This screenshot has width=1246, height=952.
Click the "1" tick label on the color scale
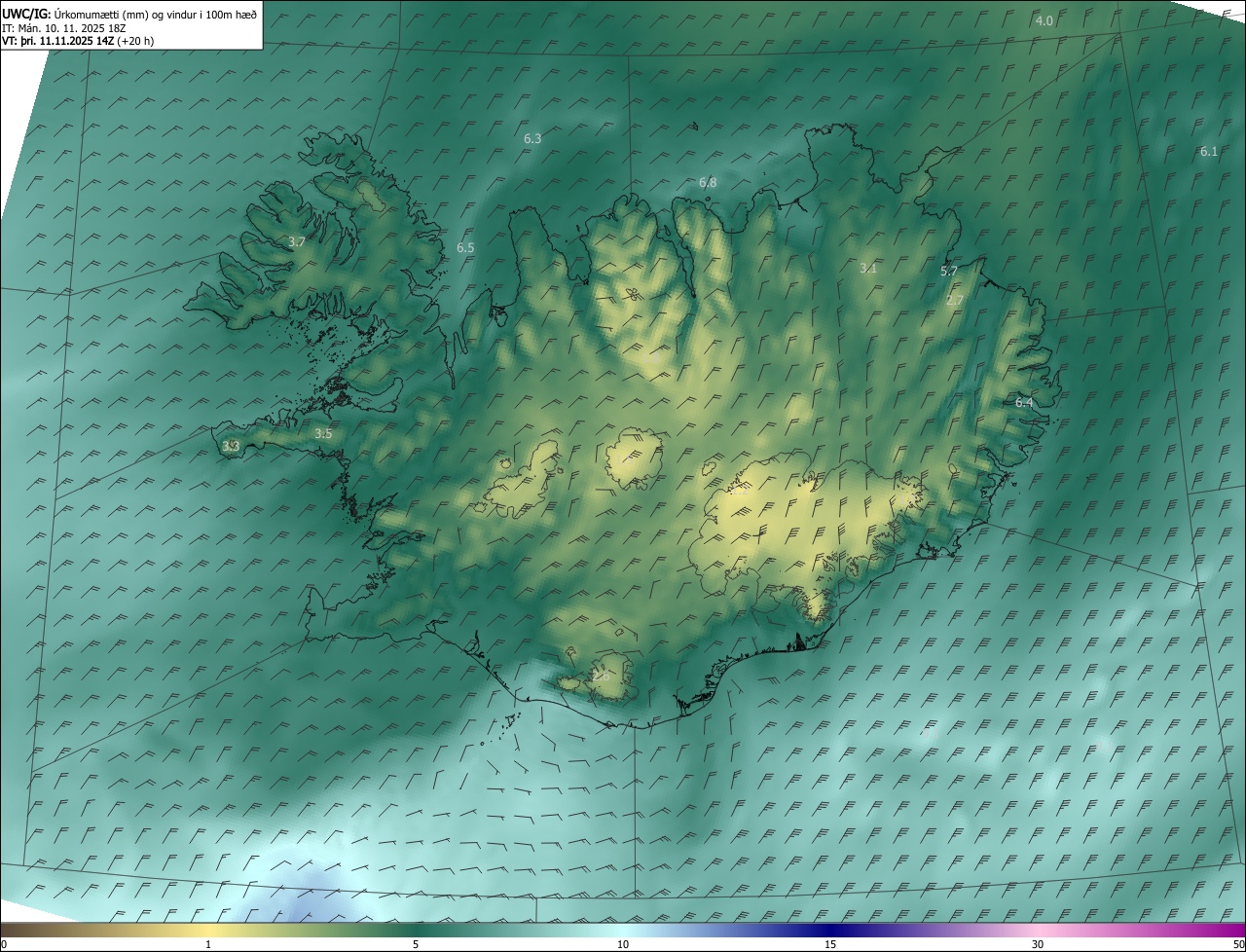coord(208,944)
